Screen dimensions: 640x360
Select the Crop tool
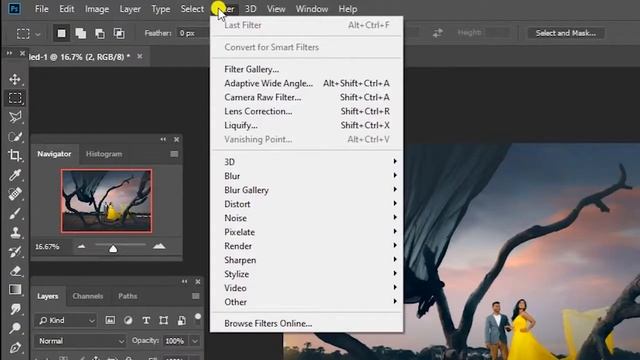click(15, 156)
